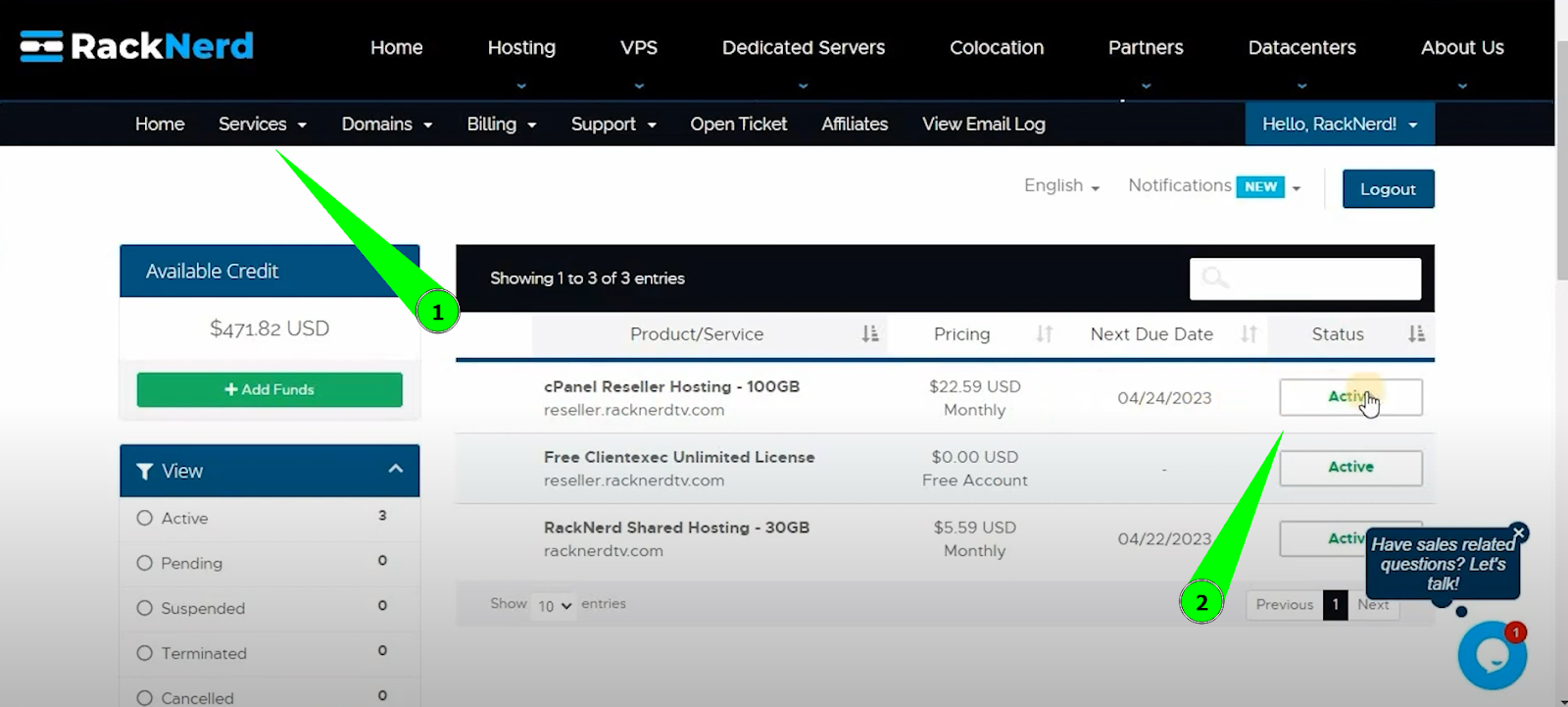Click the racknerdtv.com domain text
Viewport: 1568px width, 707px height.
[604, 551]
